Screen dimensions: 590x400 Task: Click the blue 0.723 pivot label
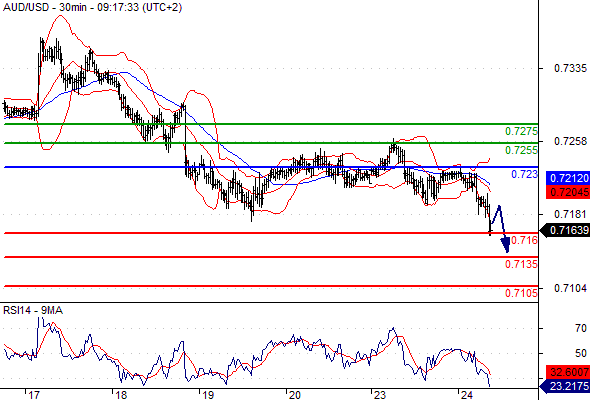click(524, 174)
